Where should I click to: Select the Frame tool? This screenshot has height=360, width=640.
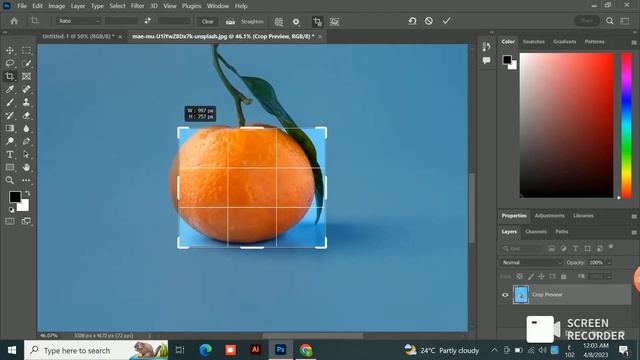tap(27, 76)
